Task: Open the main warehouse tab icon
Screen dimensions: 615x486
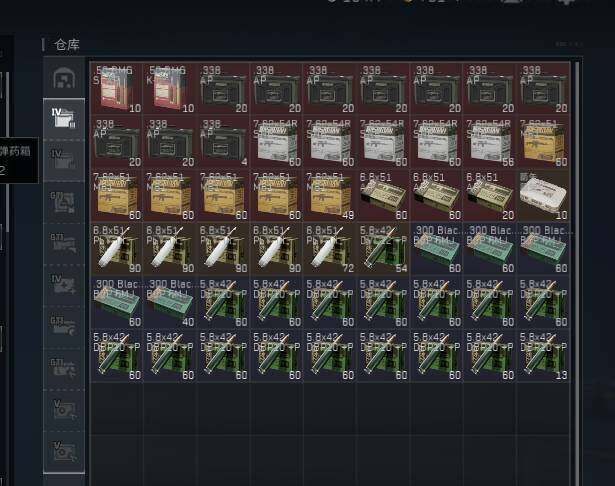Action: click(64, 77)
